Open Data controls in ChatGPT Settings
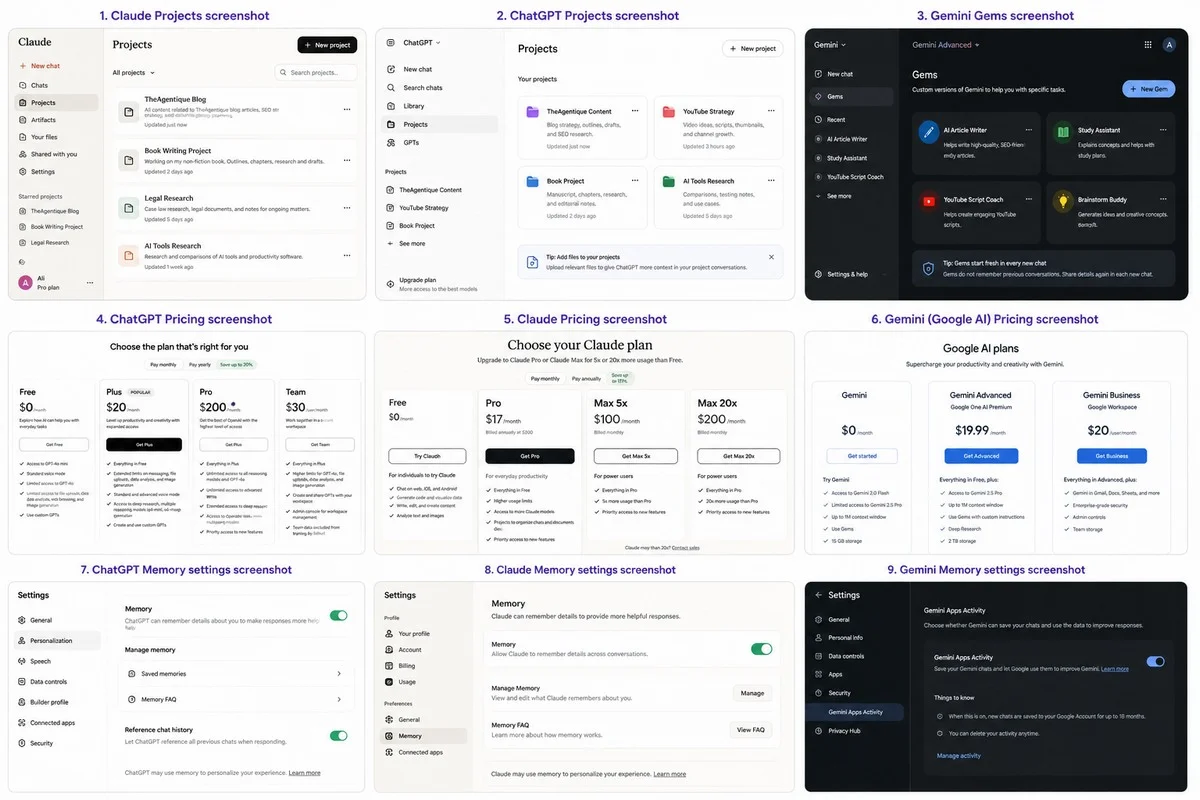Image resolution: width=1200 pixels, height=800 pixels. [x=48, y=682]
